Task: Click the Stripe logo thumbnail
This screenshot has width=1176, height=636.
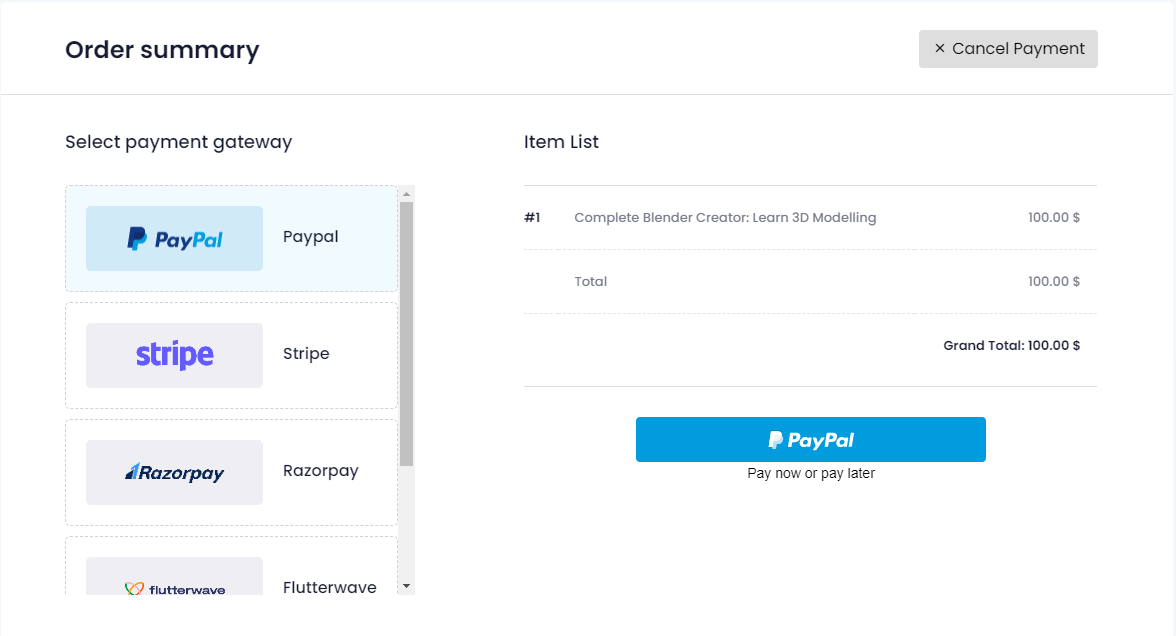Action: pyautogui.click(x=174, y=355)
